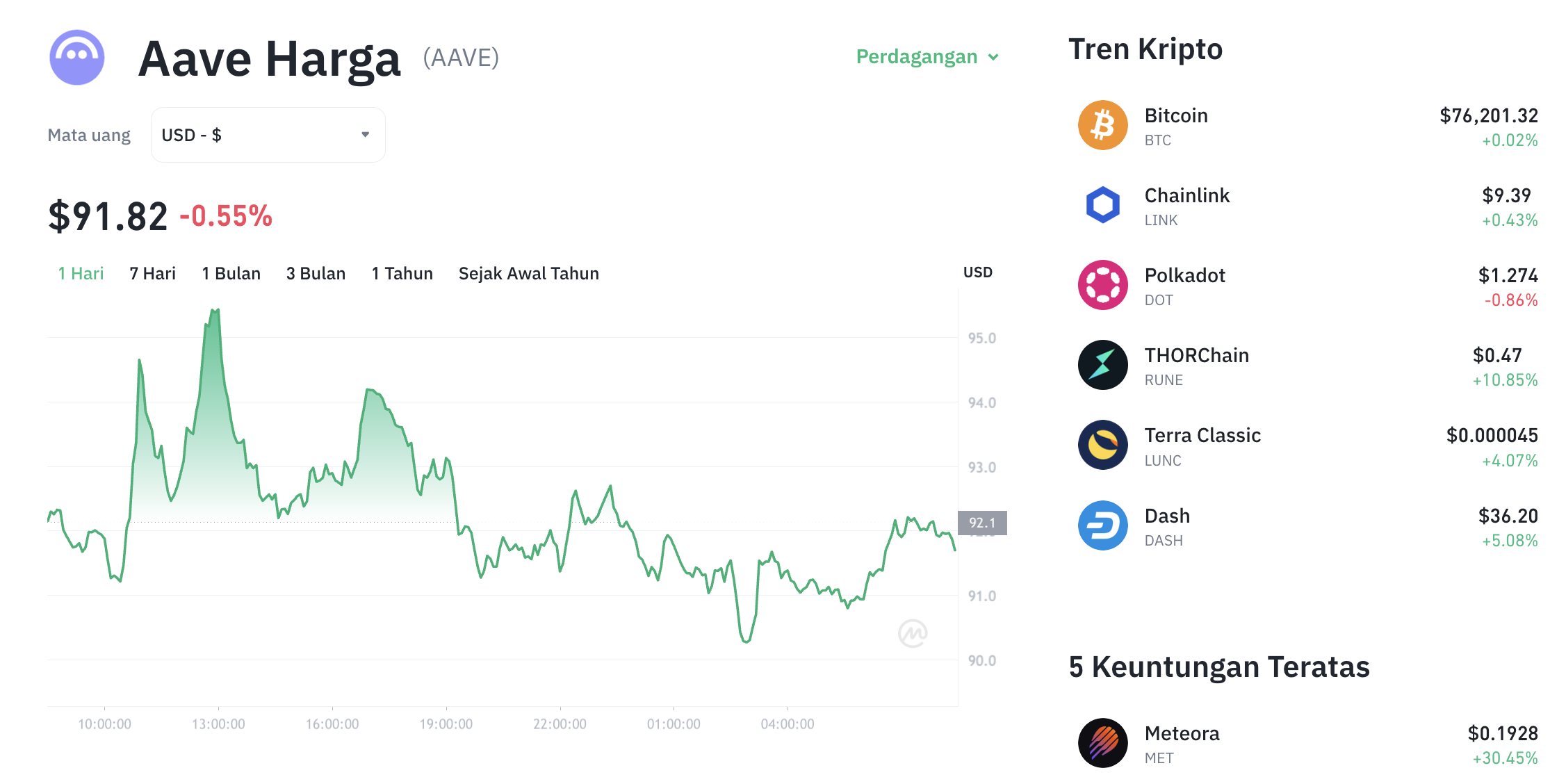Click the Chainlink hexagon icon
The image size is (1550, 784).
(x=1102, y=205)
